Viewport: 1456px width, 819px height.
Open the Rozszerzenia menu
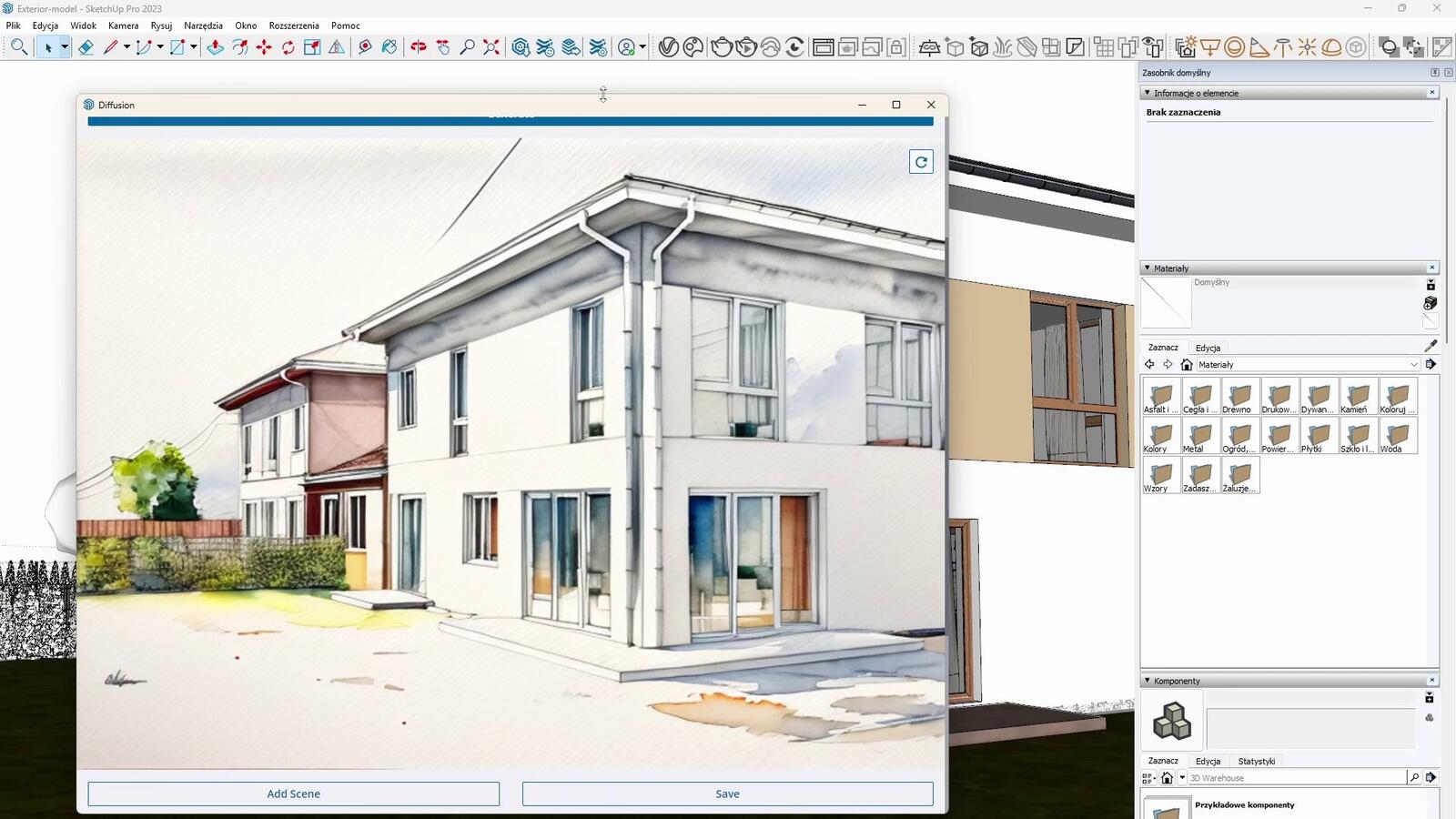point(293,25)
